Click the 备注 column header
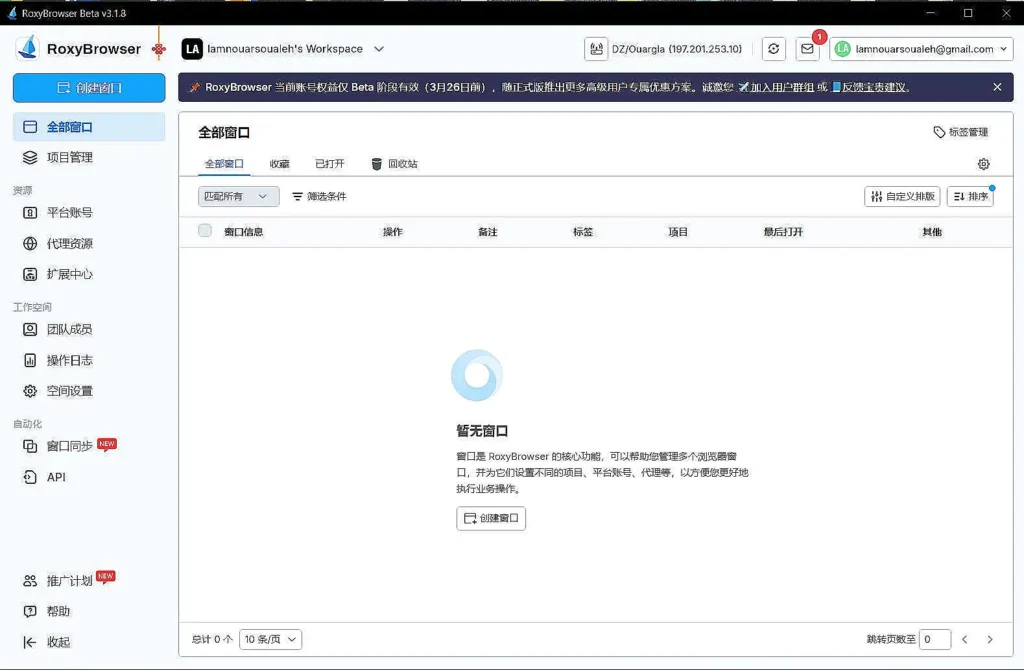The height and width of the screenshot is (670, 1024). click(488, 232)
